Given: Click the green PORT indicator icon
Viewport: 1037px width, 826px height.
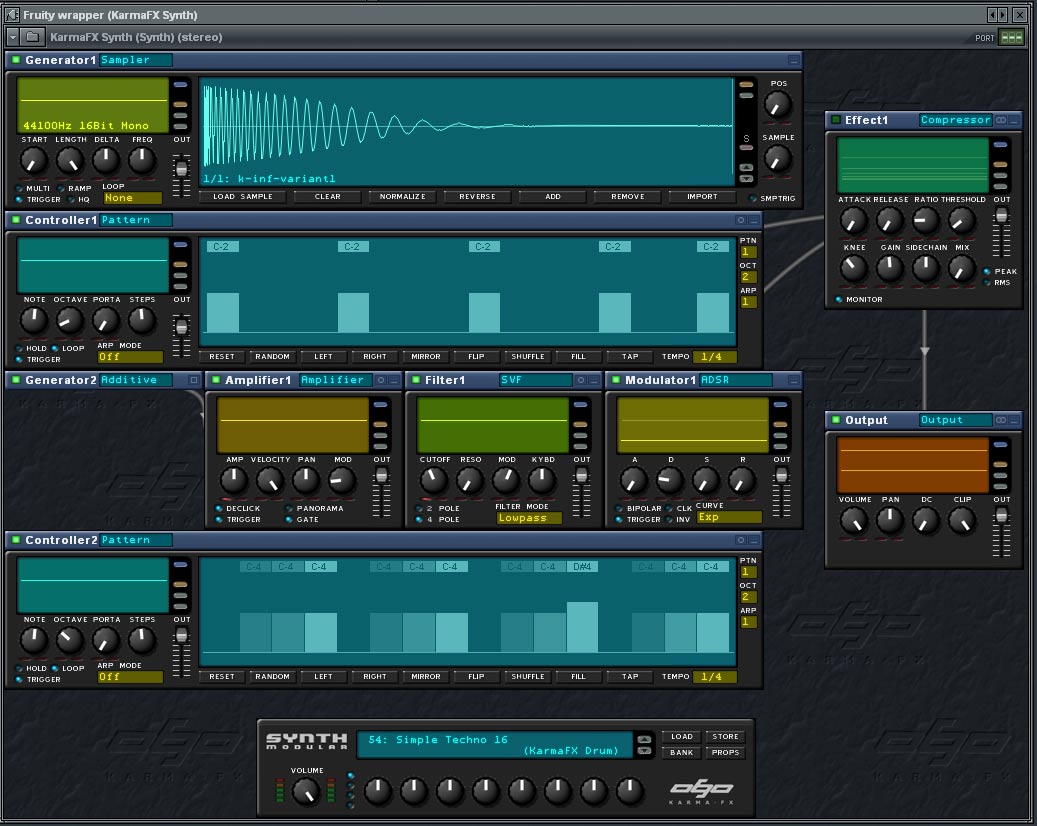Looking at the screenshot, I should (1012, 38).
